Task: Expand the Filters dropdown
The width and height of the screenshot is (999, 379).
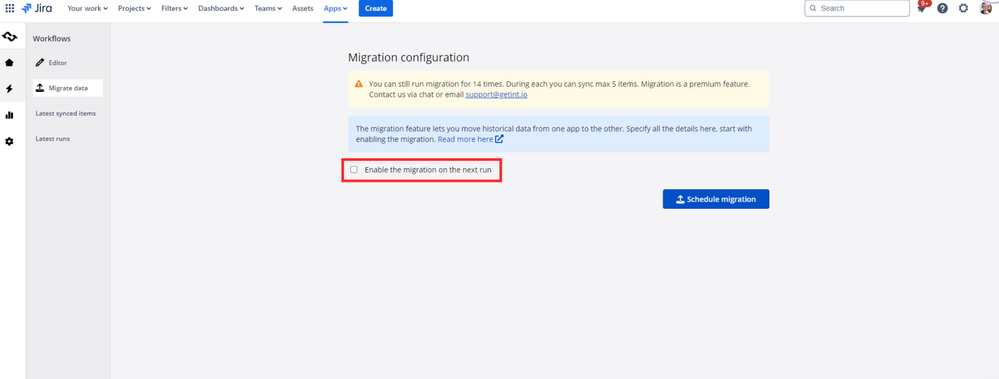Action: coord(175,8)
